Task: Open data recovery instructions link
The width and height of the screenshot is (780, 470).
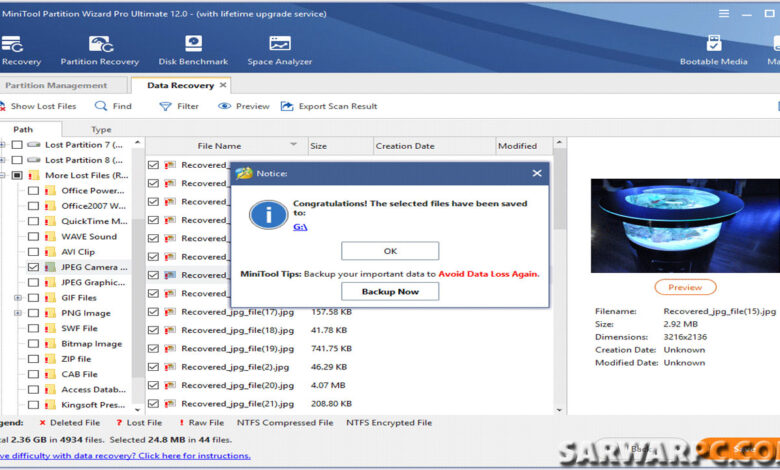Action: click(x=125, y=456)
